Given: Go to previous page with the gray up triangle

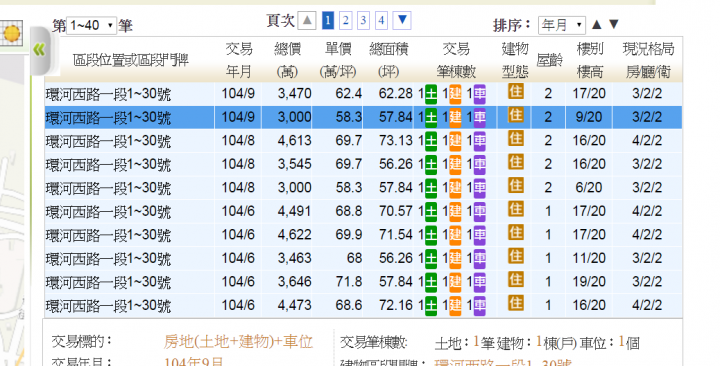Looking at the screenshot, I should pyautogui.click(x=307, y=21).
